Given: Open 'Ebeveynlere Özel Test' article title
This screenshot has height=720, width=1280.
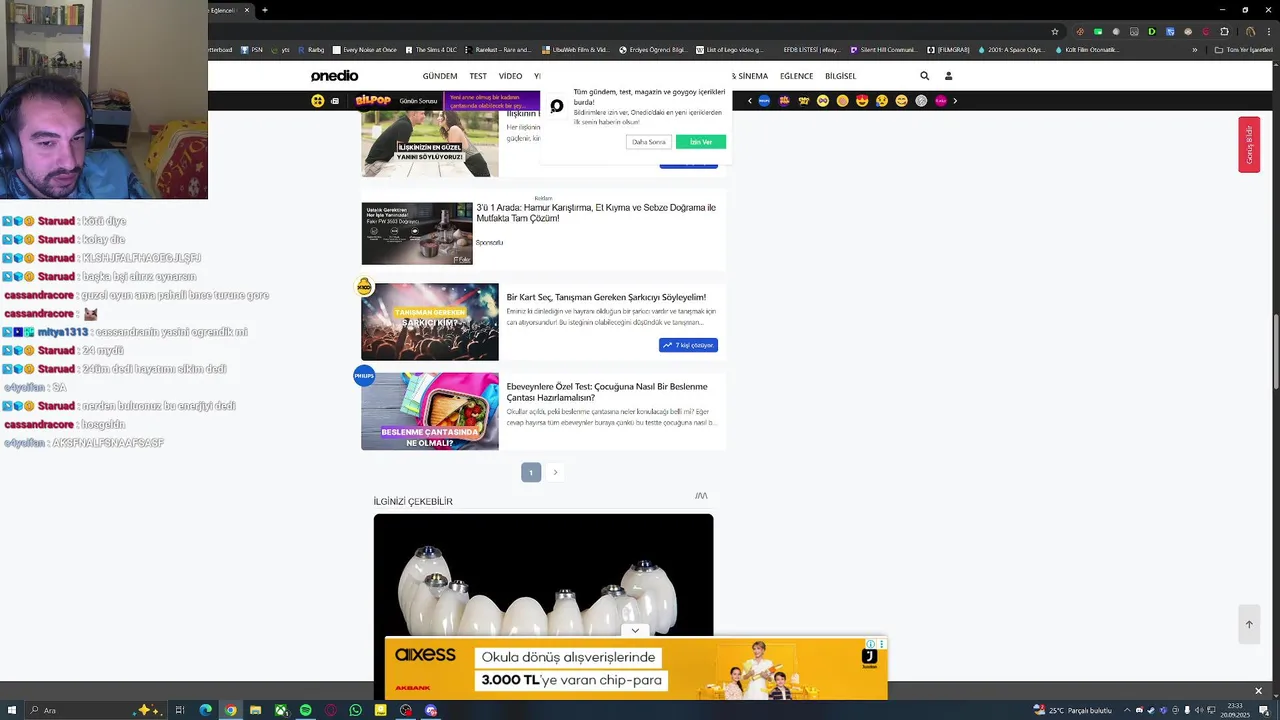Looking at the screenshot, I should click(x=607, y=392).
